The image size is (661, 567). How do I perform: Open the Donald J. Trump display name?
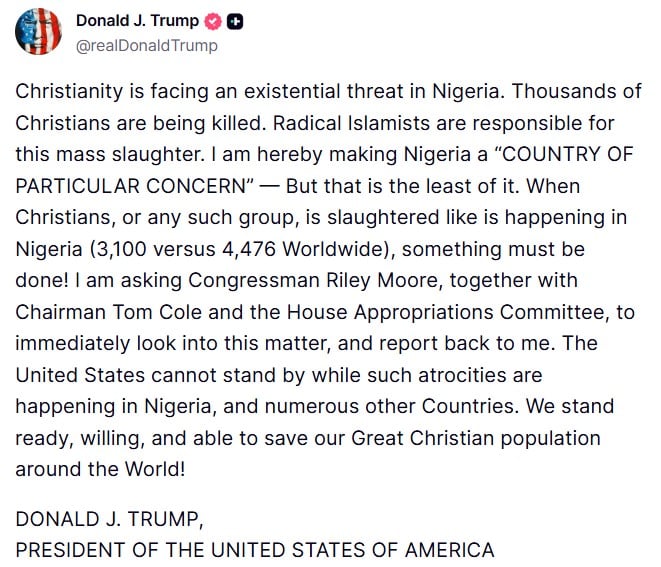(138, 20)
